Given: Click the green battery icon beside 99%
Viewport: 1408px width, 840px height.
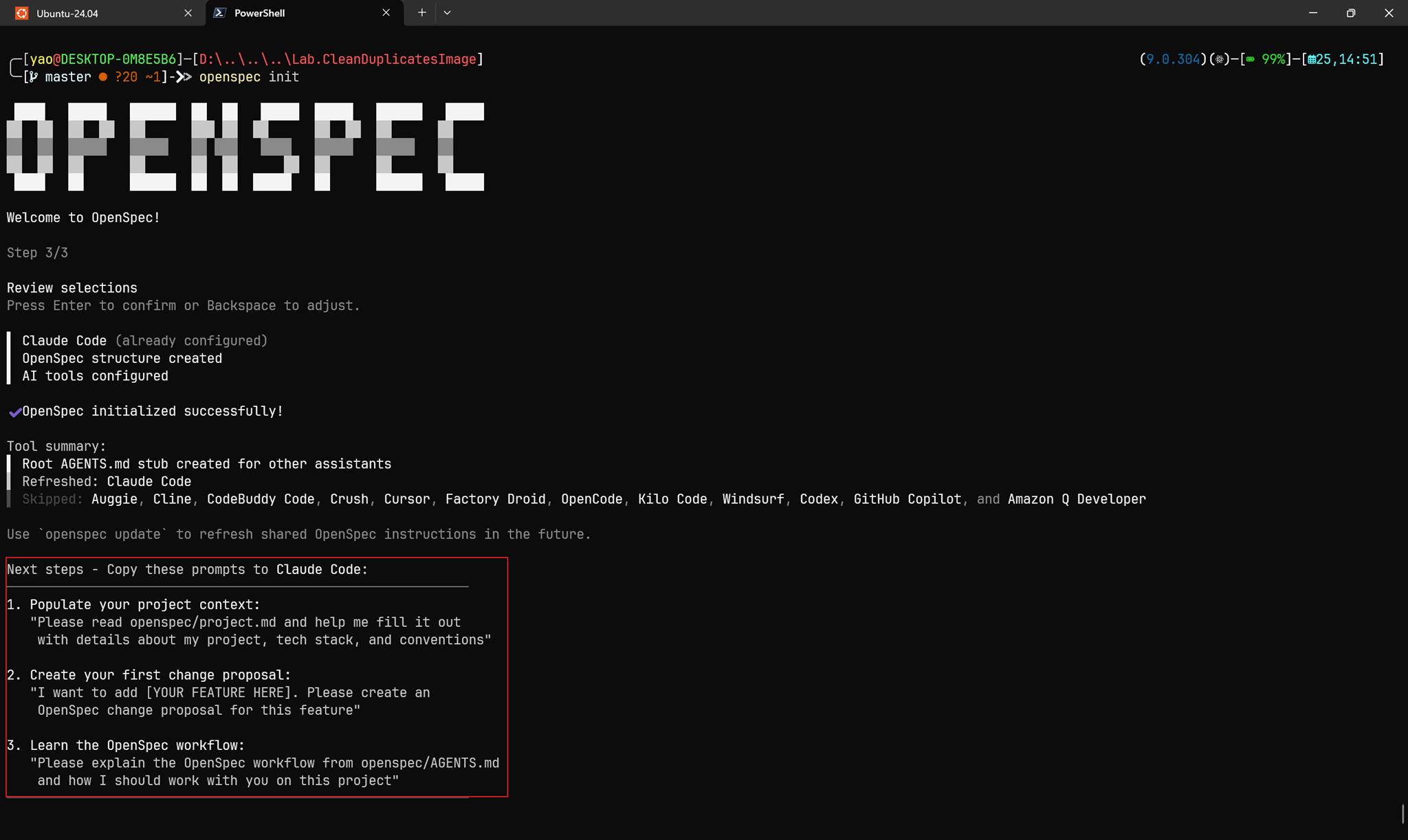Looking at the screenshot, I should click(1251, 60).
